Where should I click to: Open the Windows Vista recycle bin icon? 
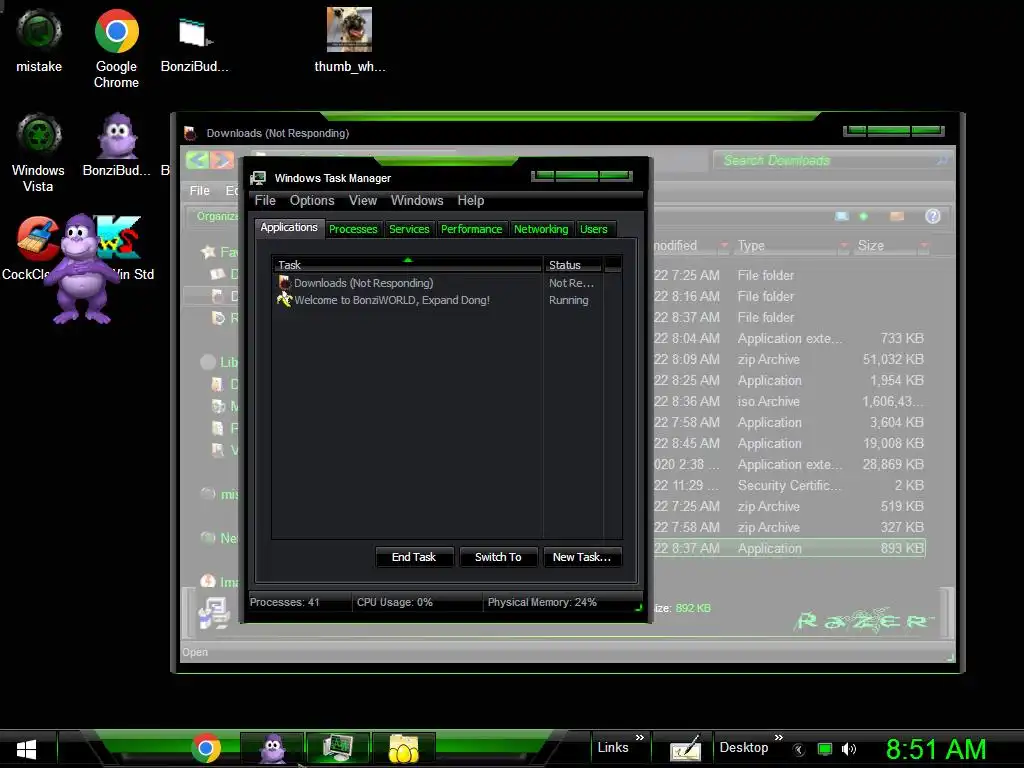(x=39, y=153)
